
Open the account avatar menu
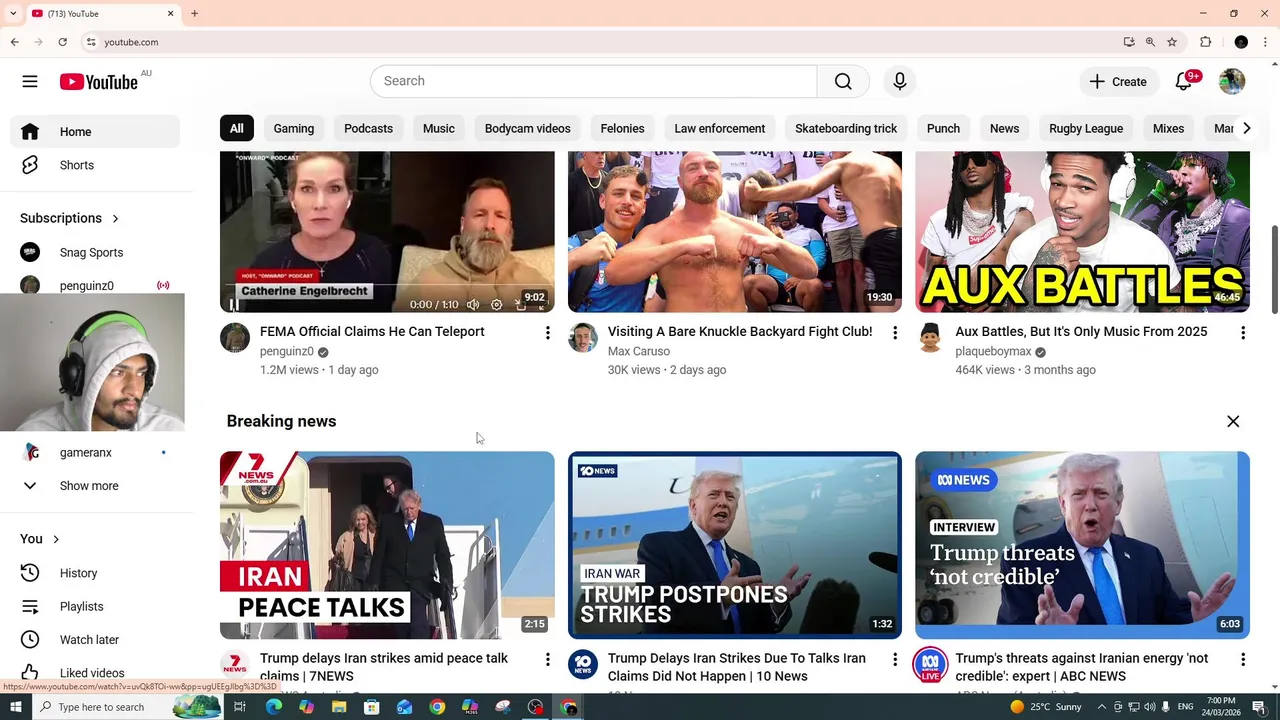(x=1232, y=82)
